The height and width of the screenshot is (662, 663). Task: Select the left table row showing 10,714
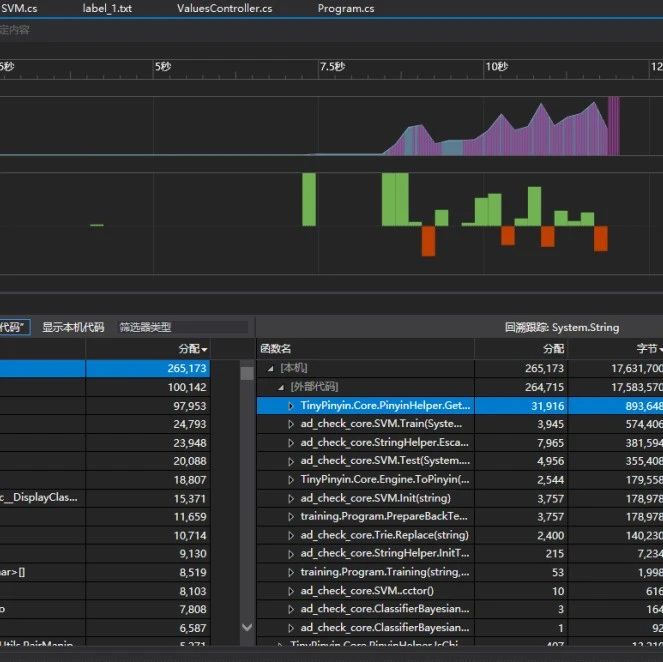(105, 535)
